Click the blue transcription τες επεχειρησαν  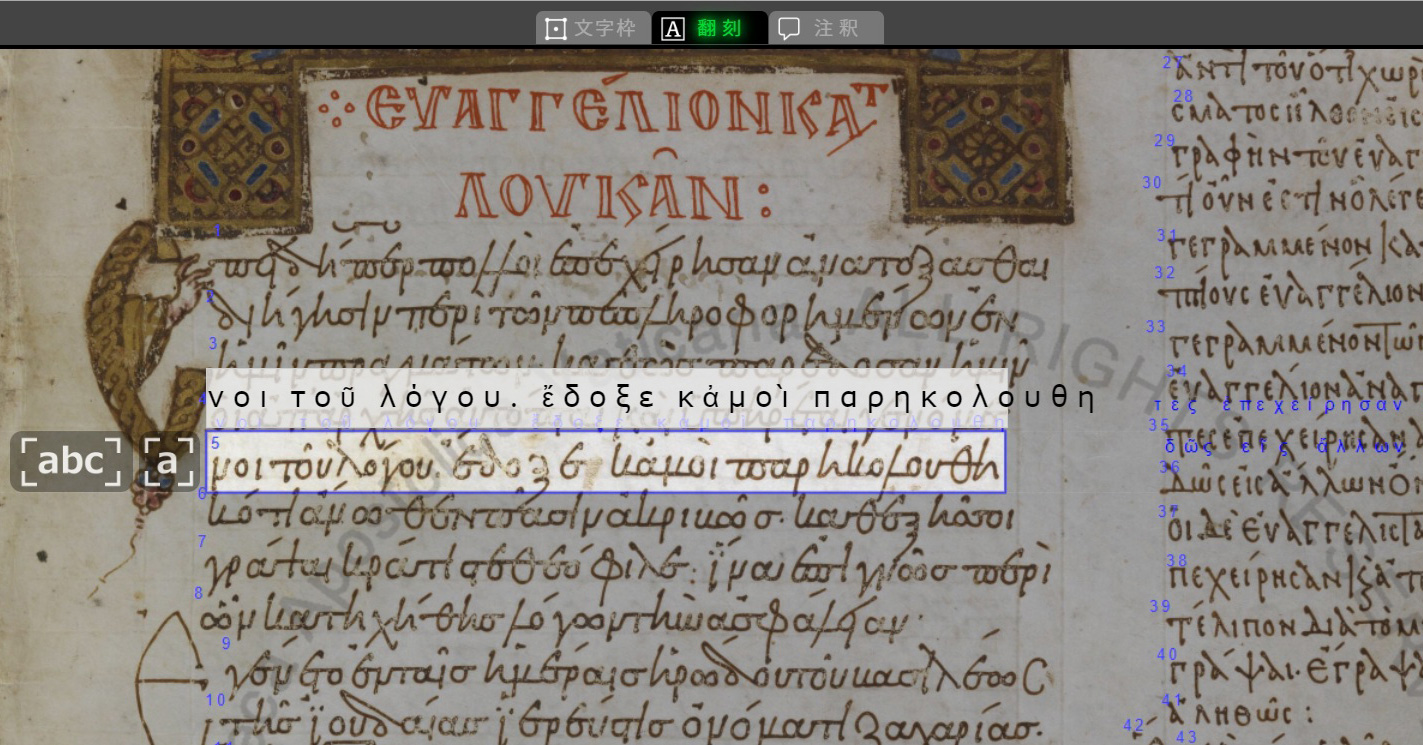[x=1280, y=404]
